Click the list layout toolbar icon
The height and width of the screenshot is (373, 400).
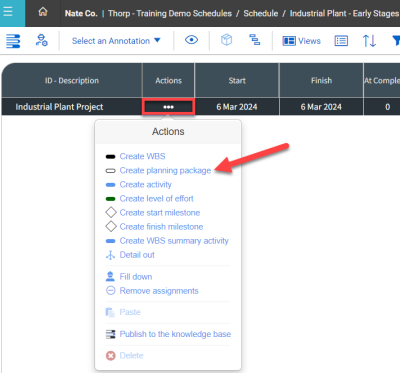(341, 41)
